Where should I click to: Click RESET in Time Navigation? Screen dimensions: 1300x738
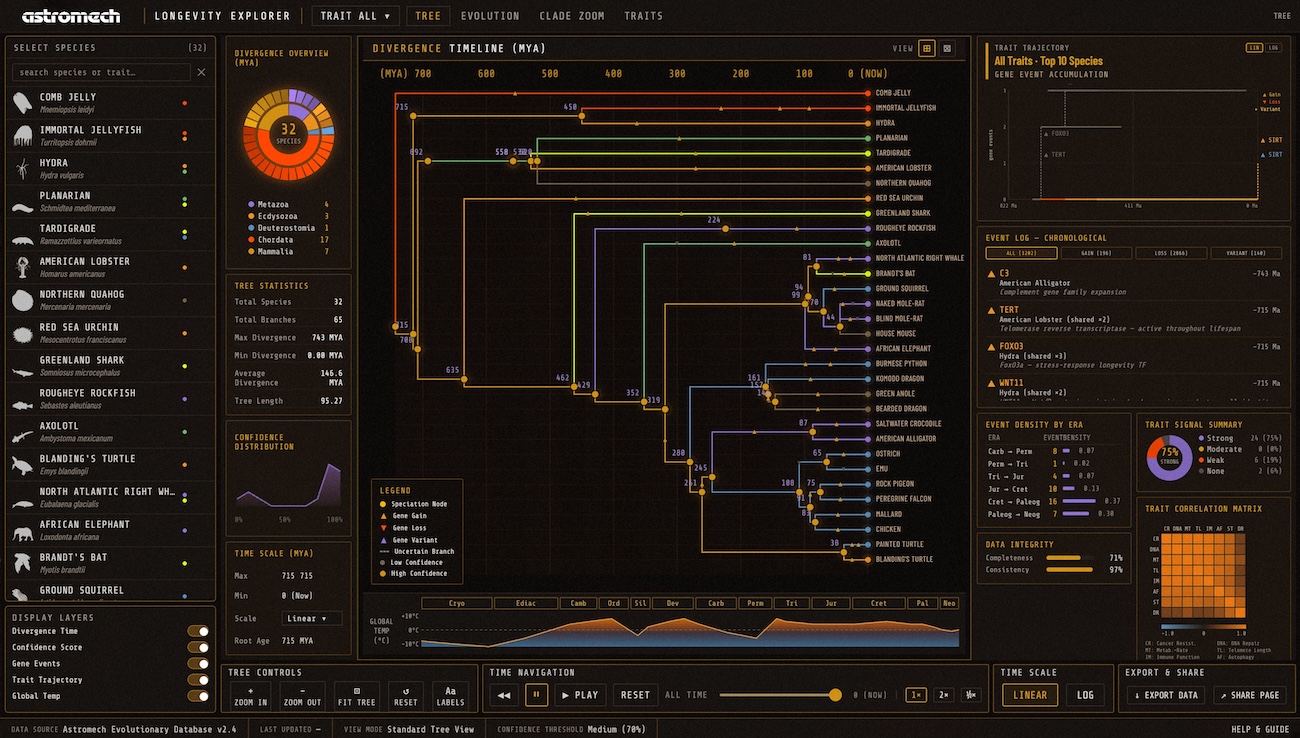(635, 695)
